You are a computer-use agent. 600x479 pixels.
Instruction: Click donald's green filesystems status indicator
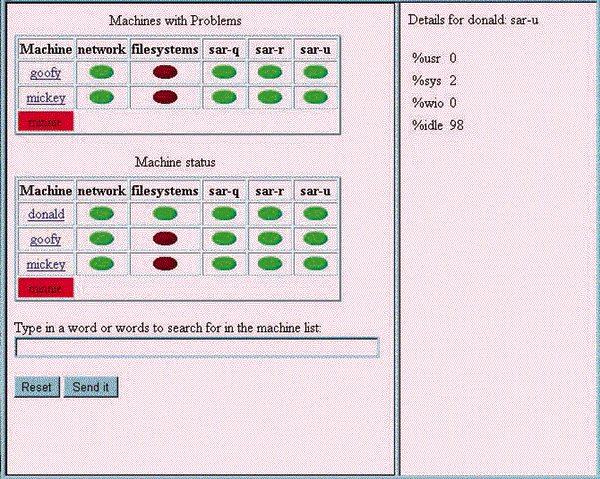click(165, 214)
